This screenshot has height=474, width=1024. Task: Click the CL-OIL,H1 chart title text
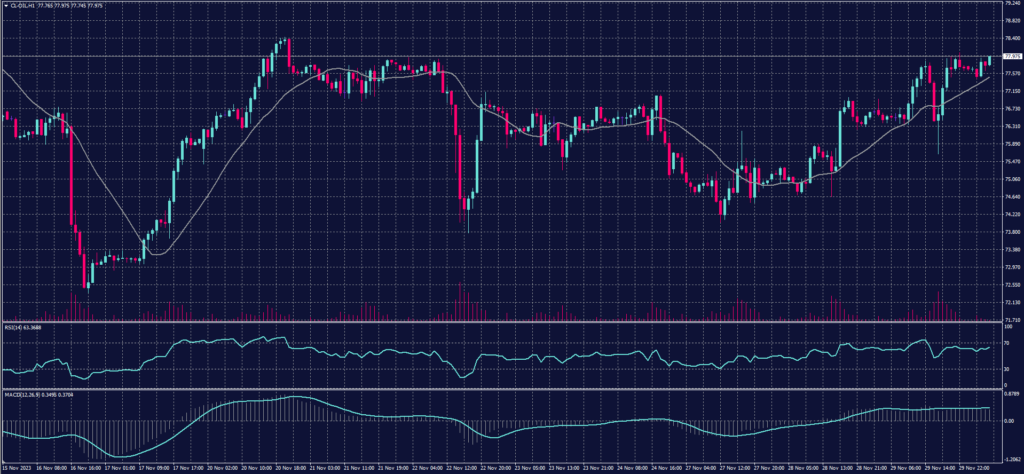[x=28, y=5]
